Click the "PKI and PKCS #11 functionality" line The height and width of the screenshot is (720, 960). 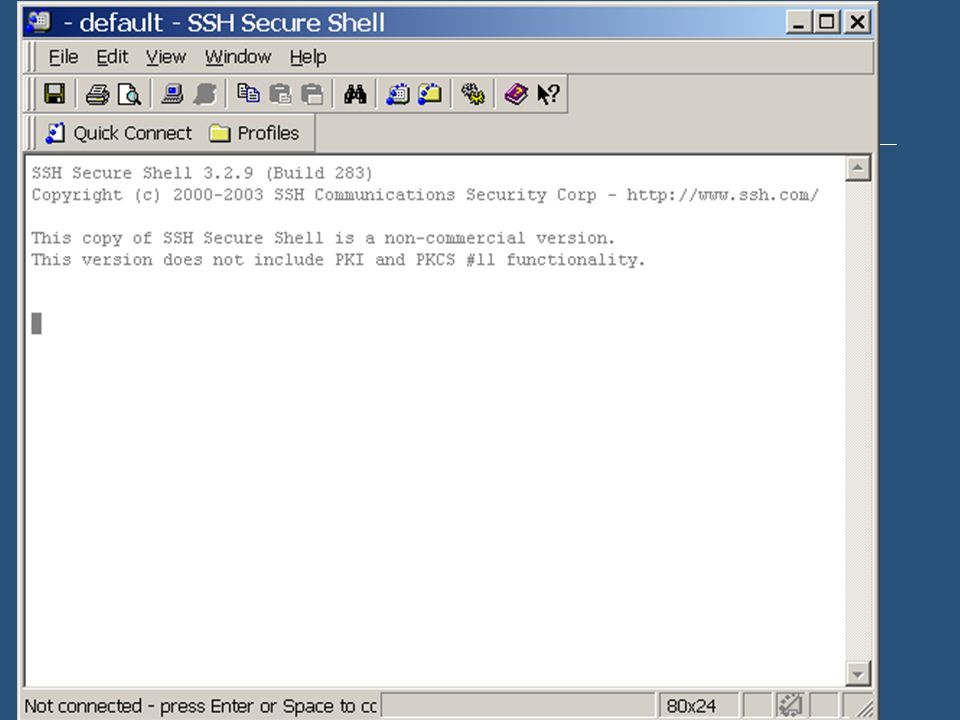(x=339, y=260)
